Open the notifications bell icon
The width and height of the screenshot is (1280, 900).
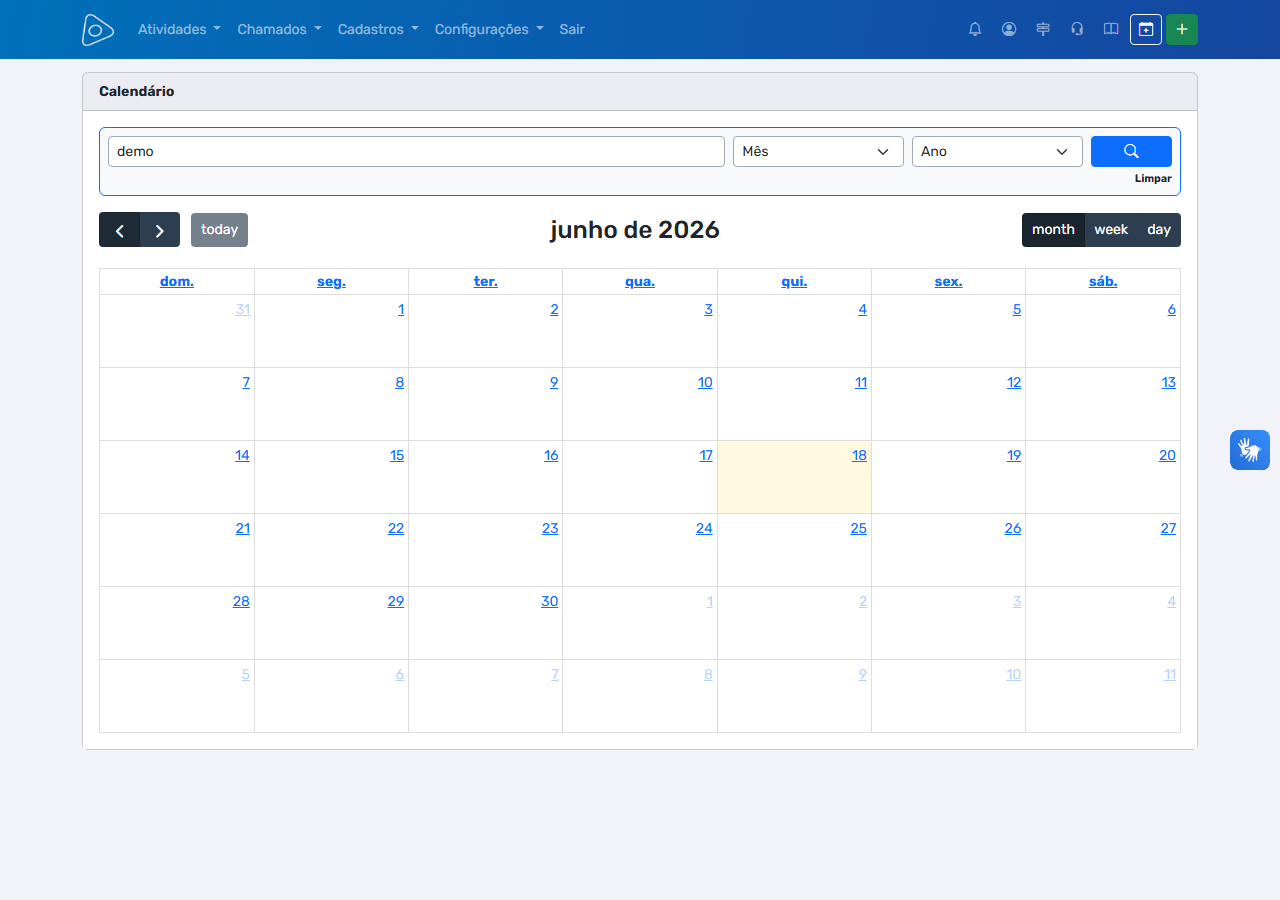pyautogui.click(x=975, y=29)
